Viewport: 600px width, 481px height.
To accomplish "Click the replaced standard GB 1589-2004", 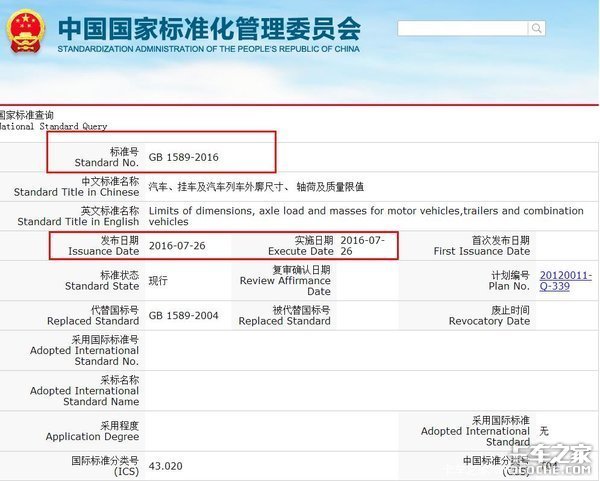I will [183, 316].
